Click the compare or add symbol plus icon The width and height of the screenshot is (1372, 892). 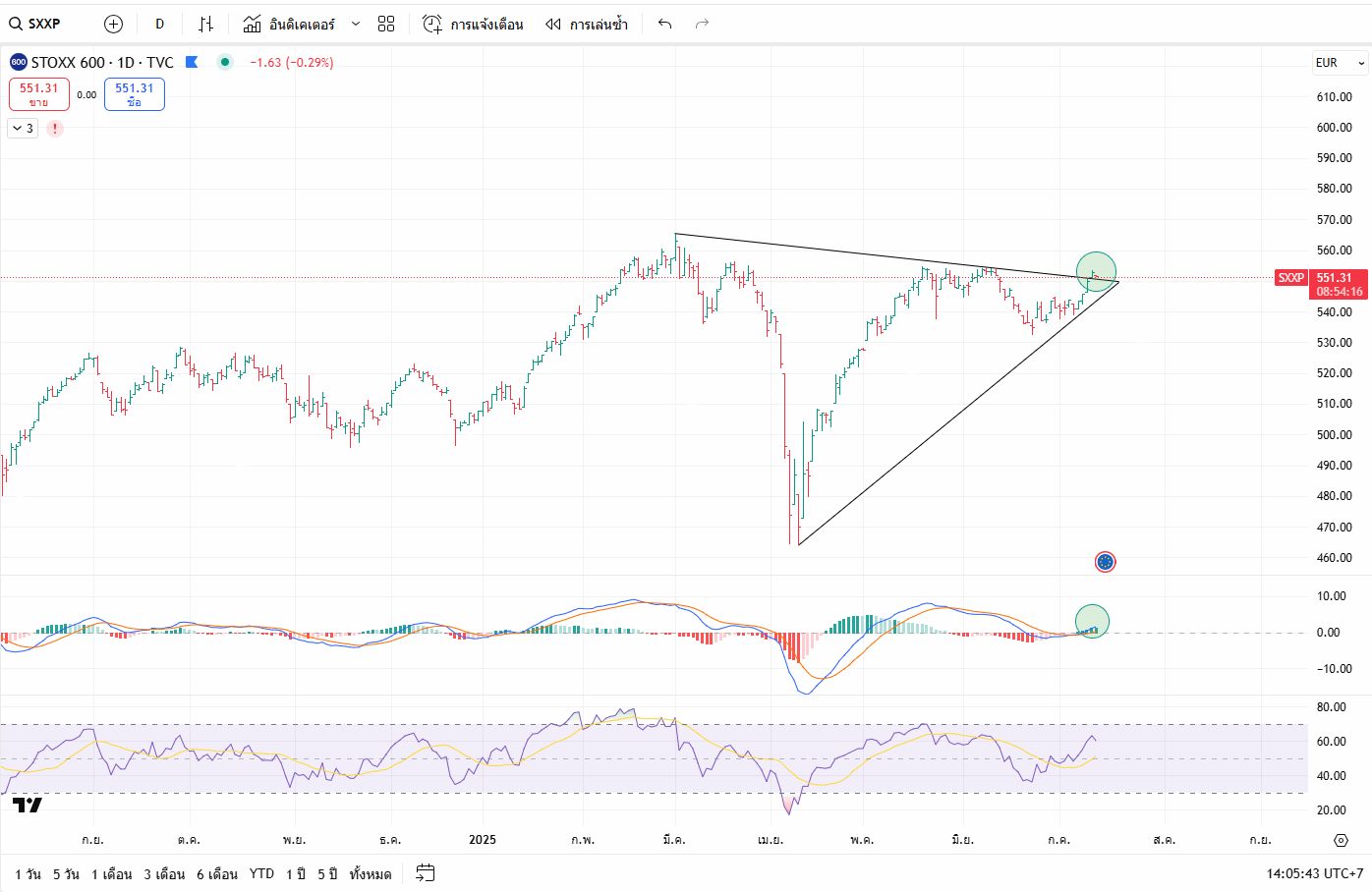click(113, 24)
